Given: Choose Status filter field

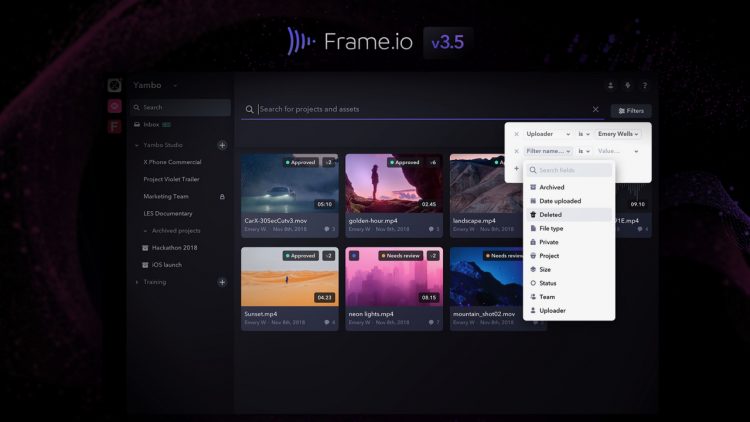Looking at the screenshot, I should click(x=569, y=284).
